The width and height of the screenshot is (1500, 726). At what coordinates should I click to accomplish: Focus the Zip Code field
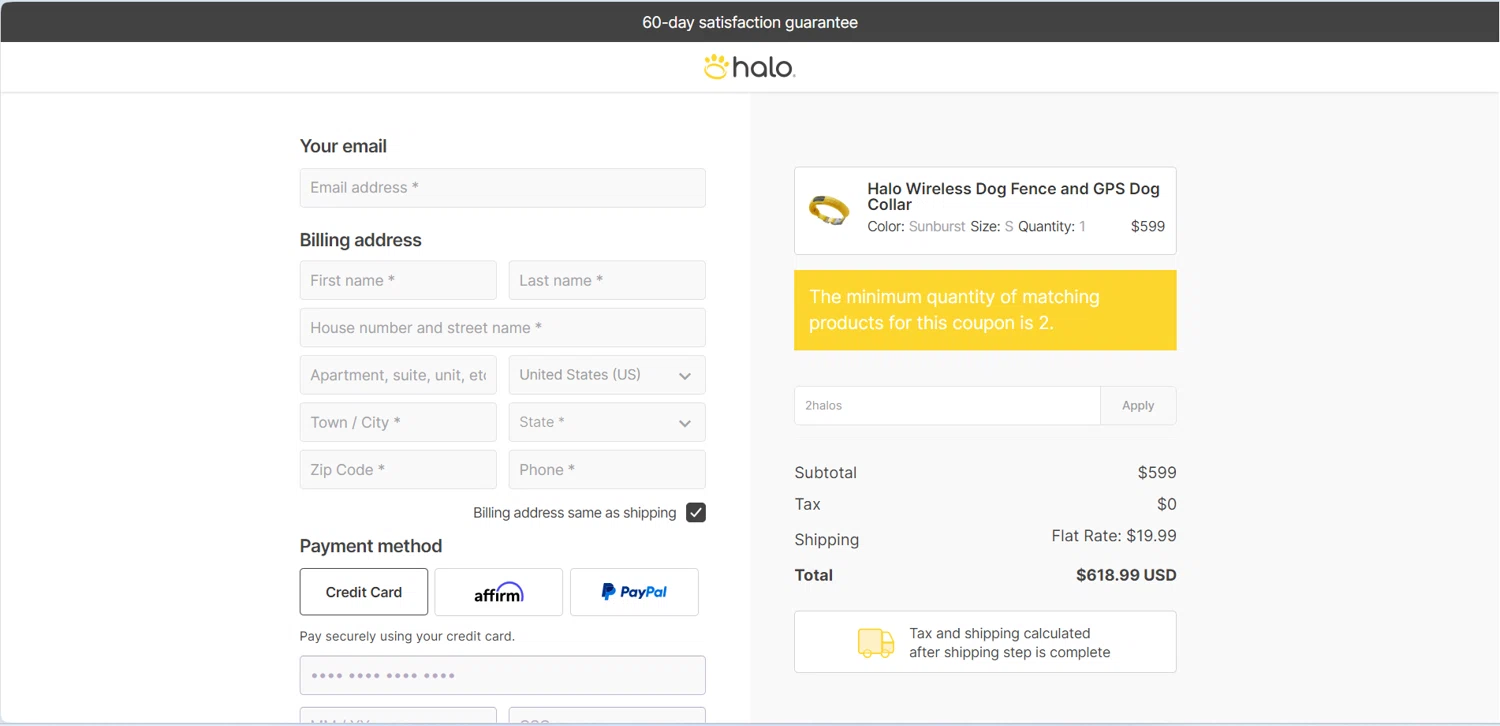[x=398, y=470]
